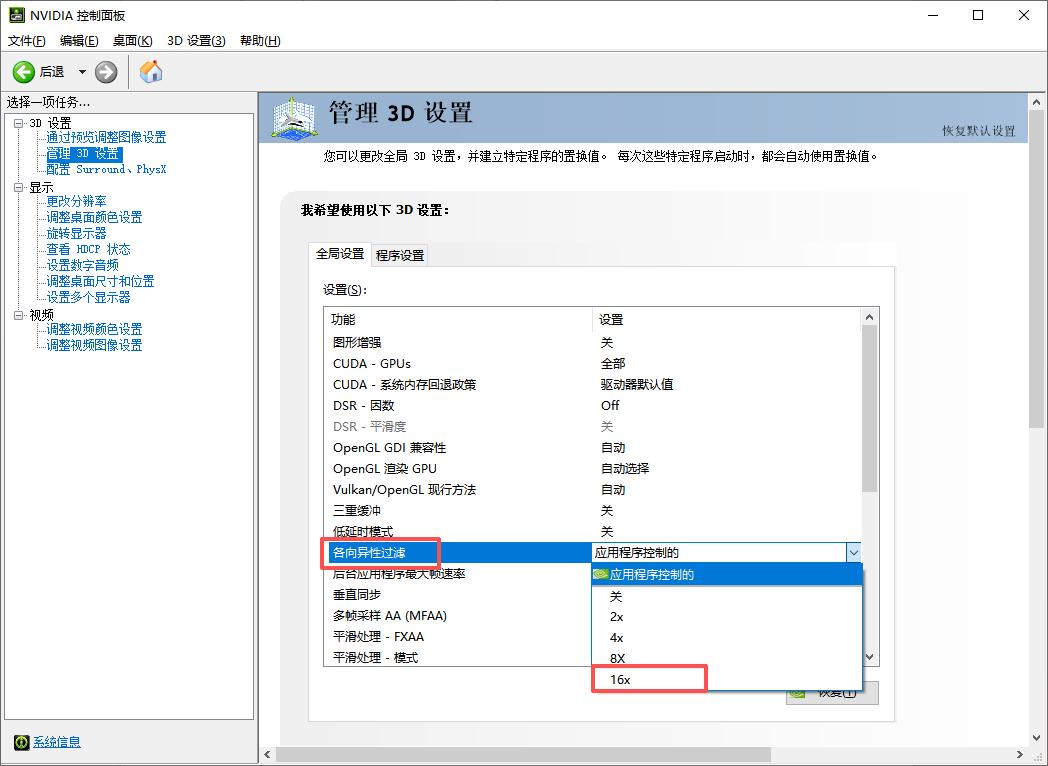The image size is (1048, 766).
Task: Select 设置数字音频 tree item
Action: [82, 265]
